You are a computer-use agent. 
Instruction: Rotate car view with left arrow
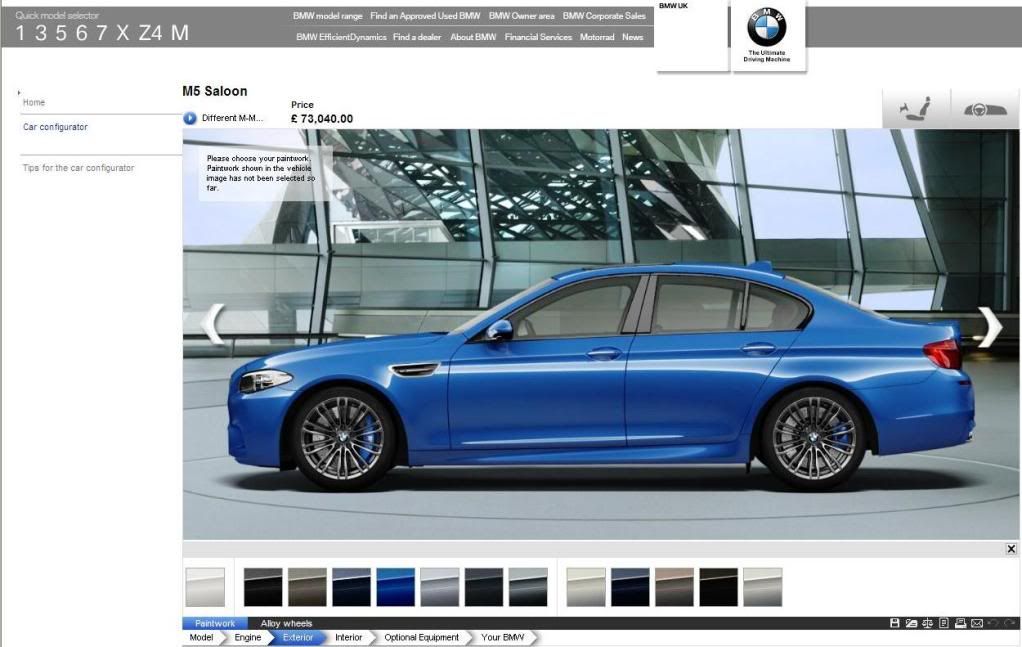pos(212,324)
